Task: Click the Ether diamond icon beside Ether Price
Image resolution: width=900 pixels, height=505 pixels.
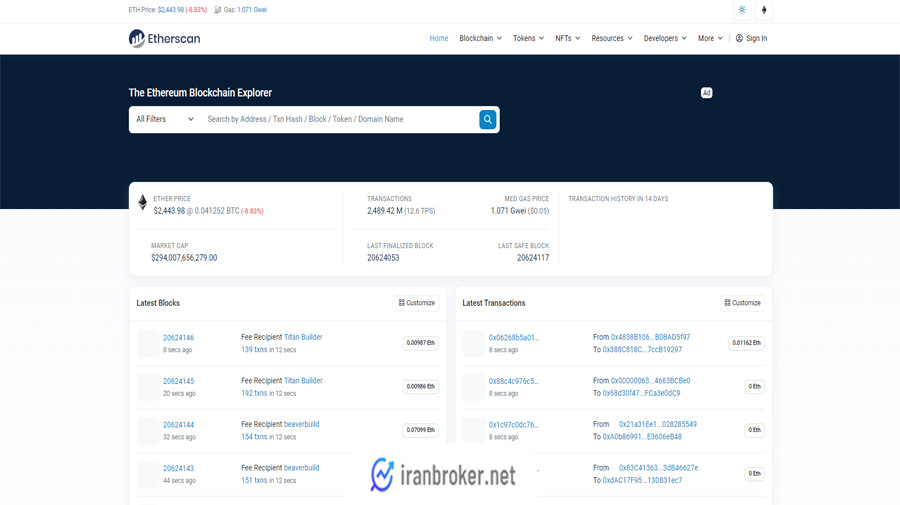Action: (x=142, y=202)
